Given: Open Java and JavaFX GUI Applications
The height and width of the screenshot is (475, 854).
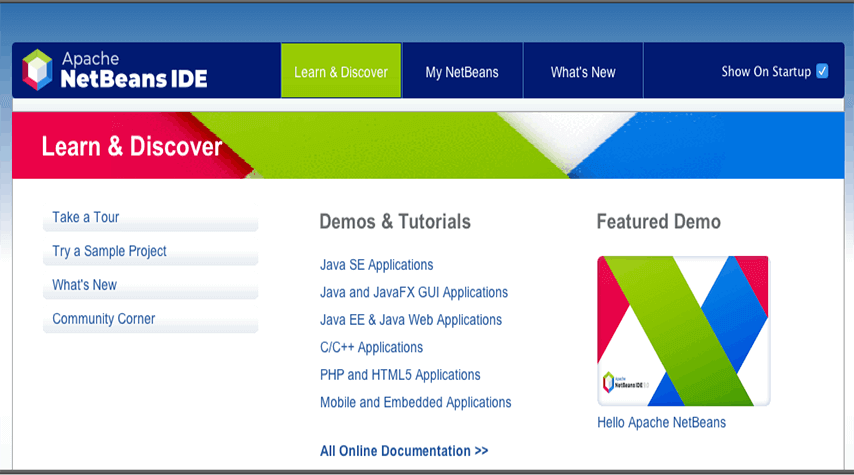Looking at the screenshot, I should pyautogui.click(x=414, y=293).
